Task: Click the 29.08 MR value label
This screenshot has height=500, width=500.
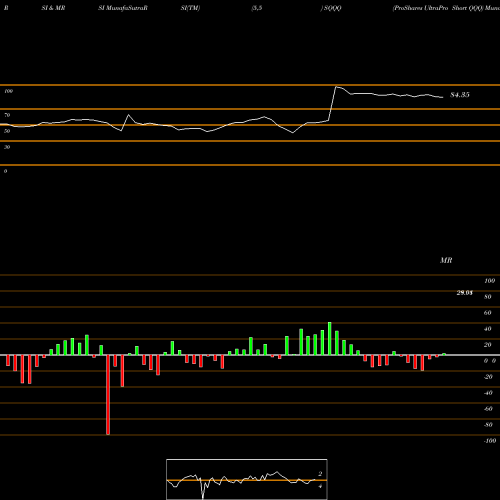Action: coord(464,293)
